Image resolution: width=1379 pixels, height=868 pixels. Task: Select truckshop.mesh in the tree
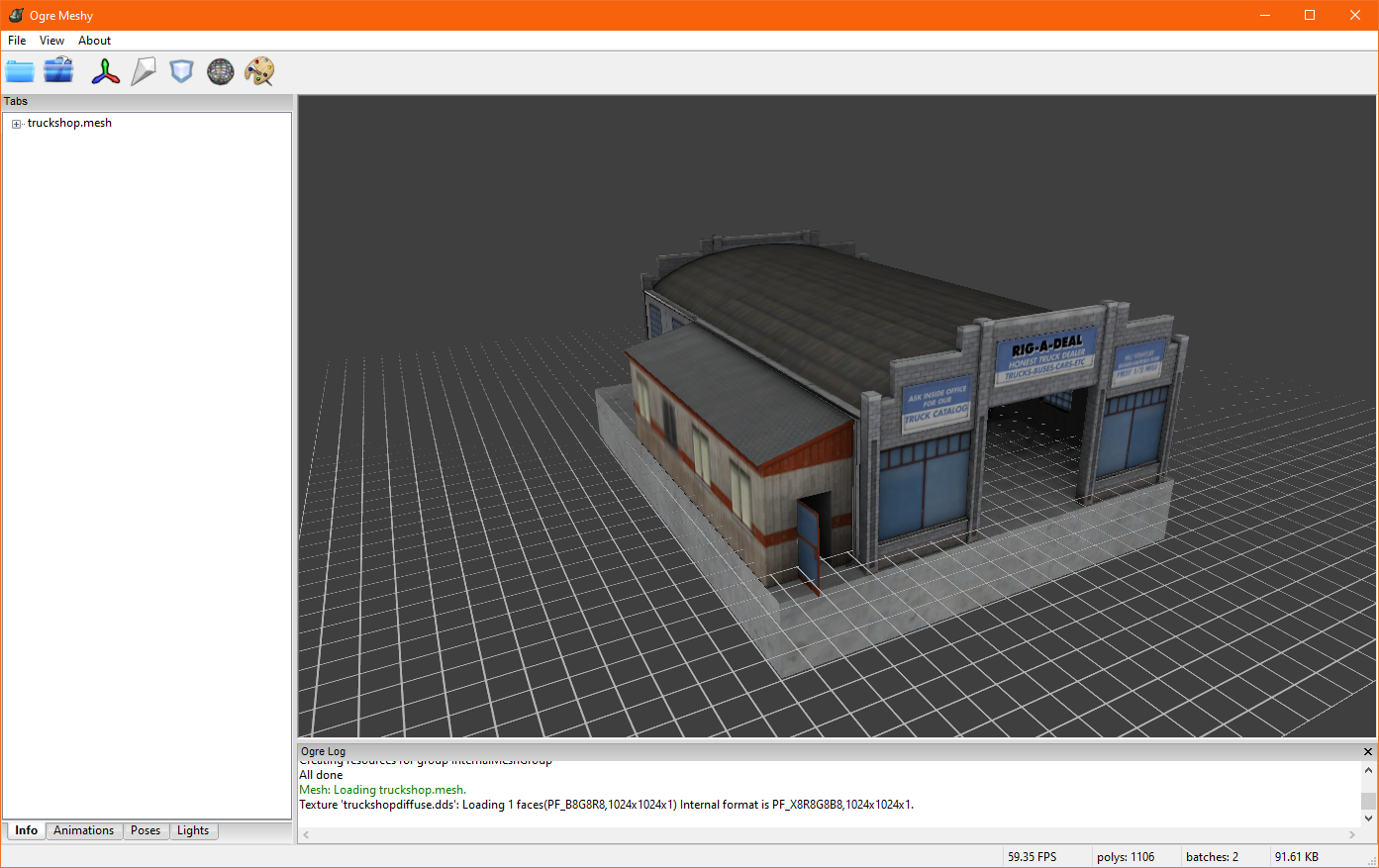click(69, 123)
